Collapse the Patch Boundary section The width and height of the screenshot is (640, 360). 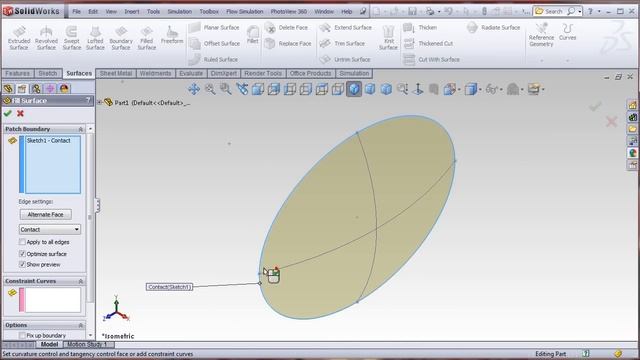(80, 129)
